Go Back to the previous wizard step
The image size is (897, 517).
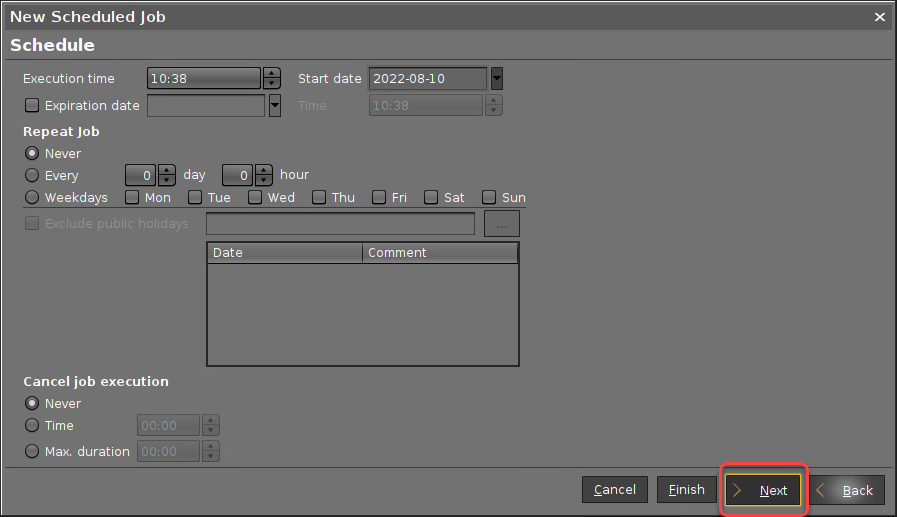tap(847, 490)
